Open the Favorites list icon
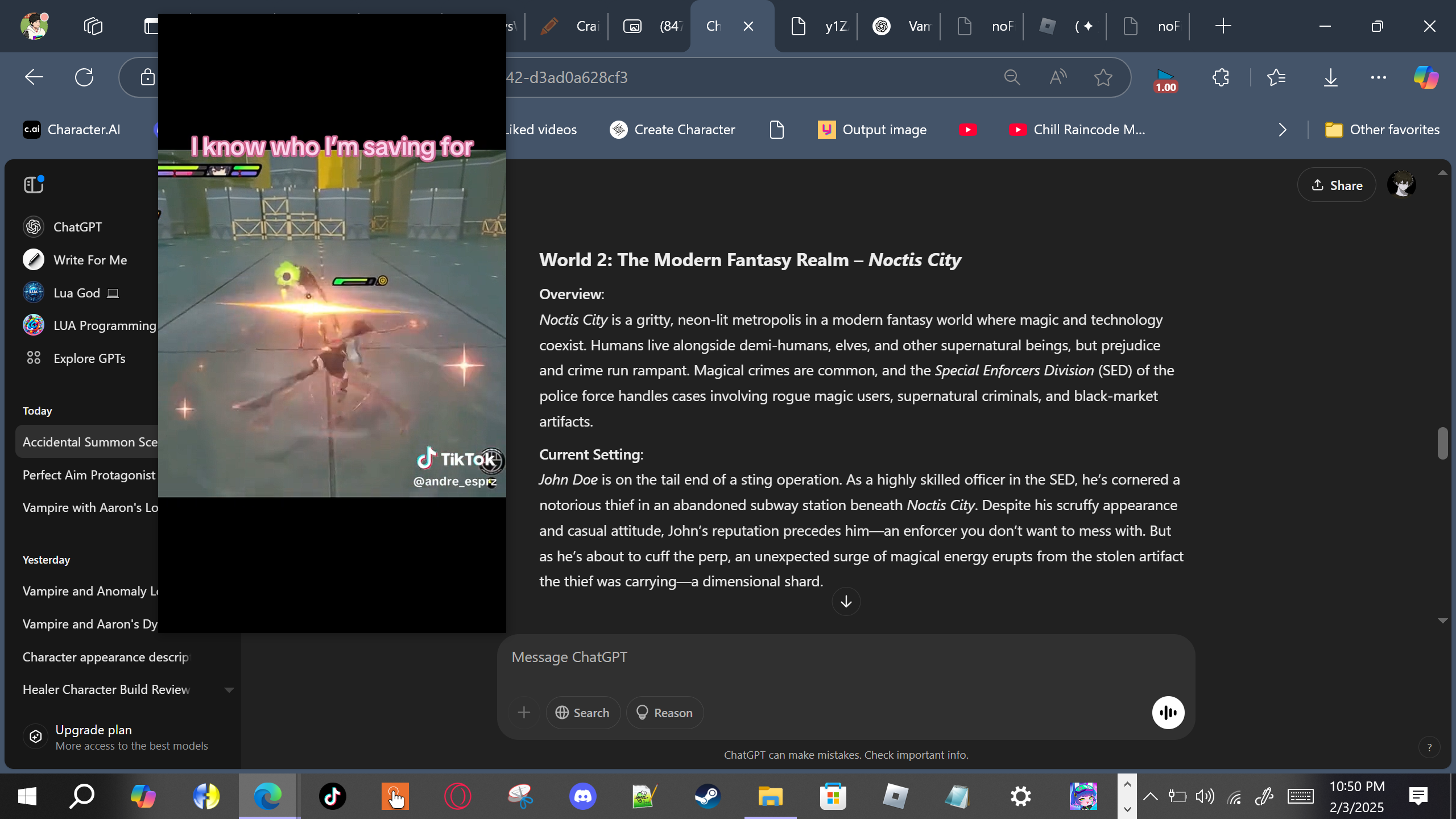 click(x=1276, y=77)
